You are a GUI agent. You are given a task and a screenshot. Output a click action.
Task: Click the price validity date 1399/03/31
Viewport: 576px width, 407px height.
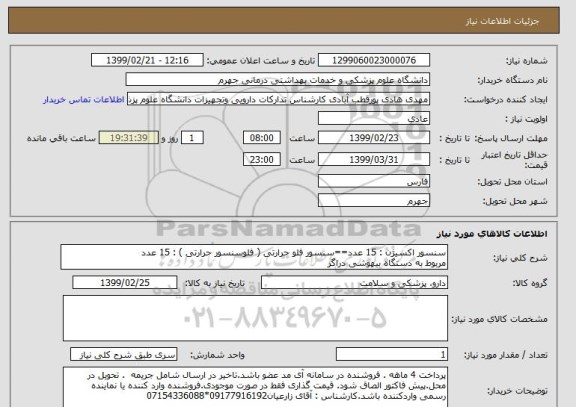click(x=374, y=159)
